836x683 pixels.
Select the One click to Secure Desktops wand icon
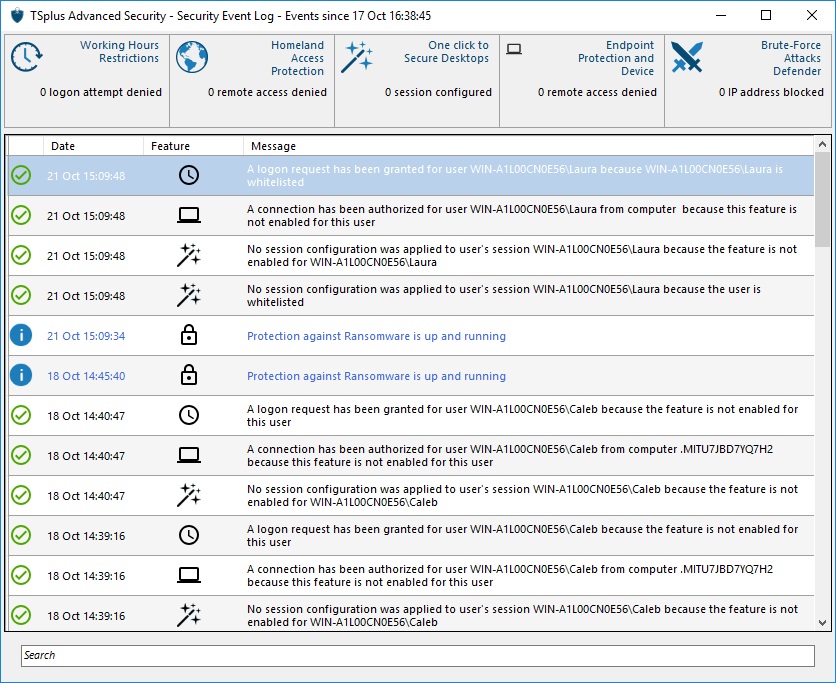[x=357, y=57]
